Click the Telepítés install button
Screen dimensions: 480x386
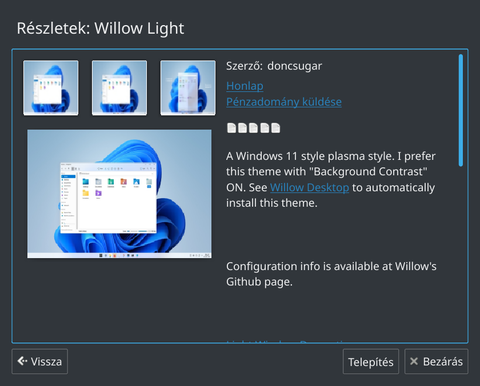[371, 361]
